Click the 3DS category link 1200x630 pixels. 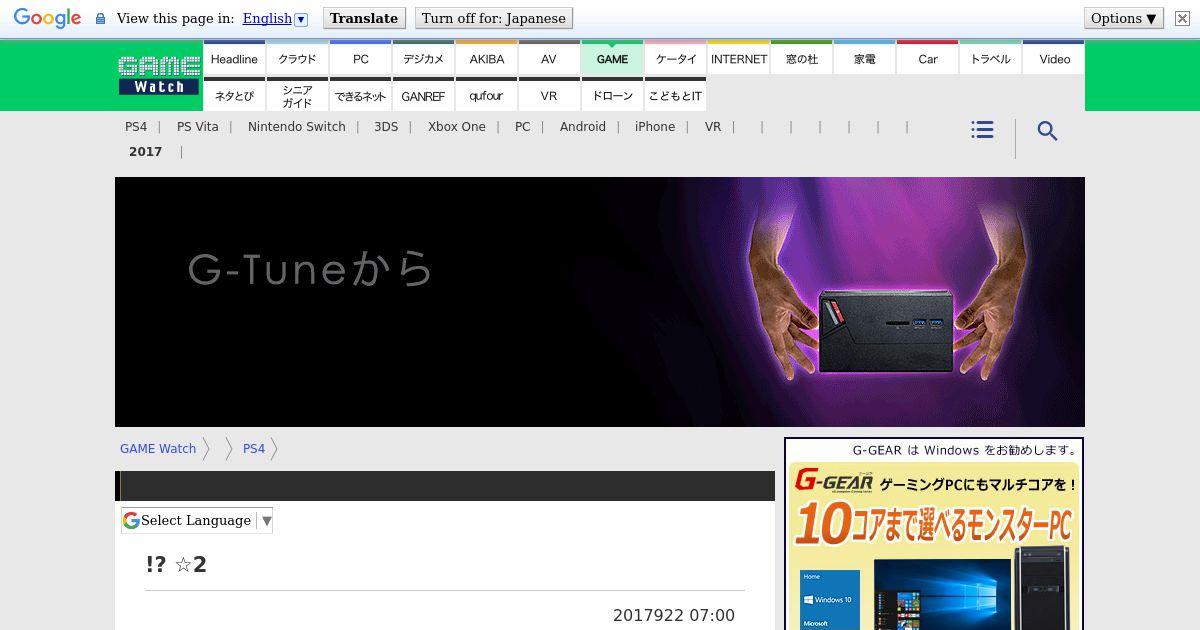pos(386,127)
